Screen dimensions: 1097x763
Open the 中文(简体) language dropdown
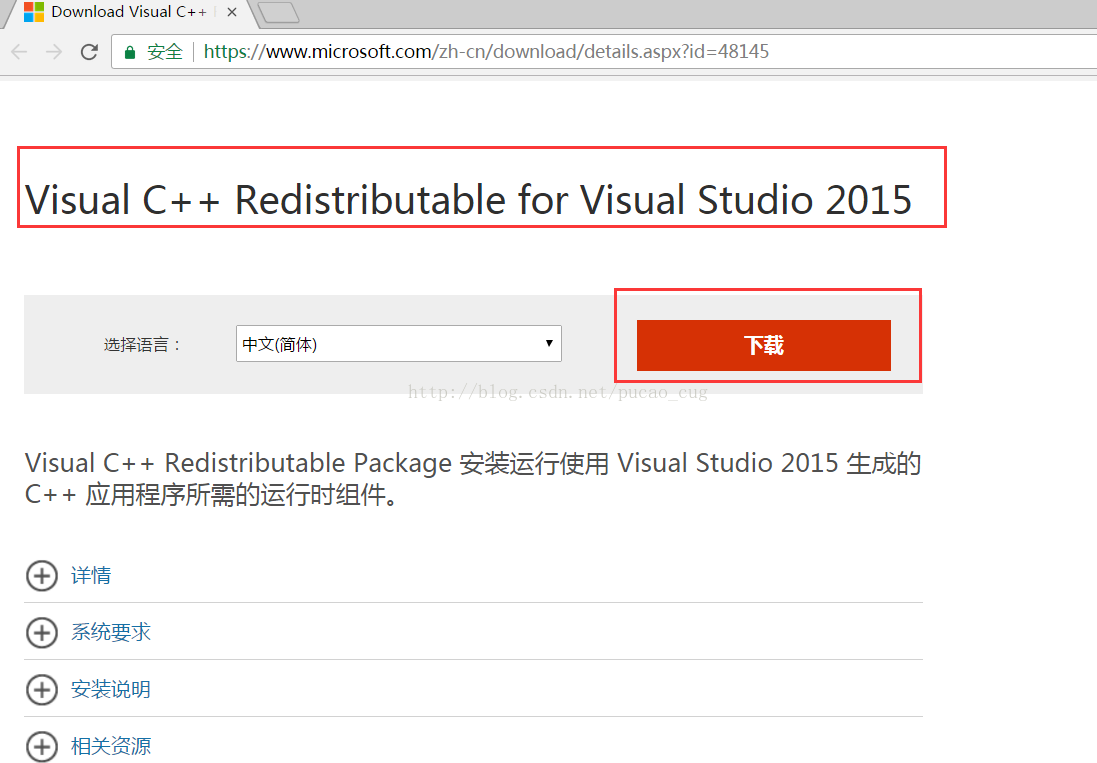coord(399,343)
